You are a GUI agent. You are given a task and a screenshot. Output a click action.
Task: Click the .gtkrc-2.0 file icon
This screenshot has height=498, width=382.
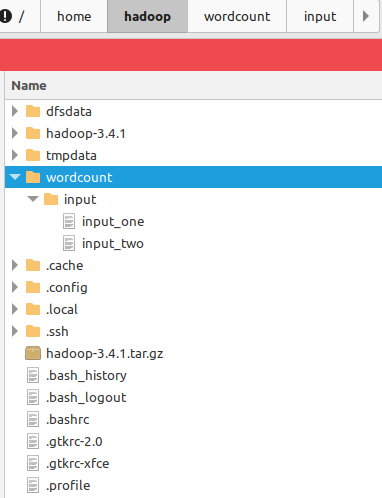point(33,441)
